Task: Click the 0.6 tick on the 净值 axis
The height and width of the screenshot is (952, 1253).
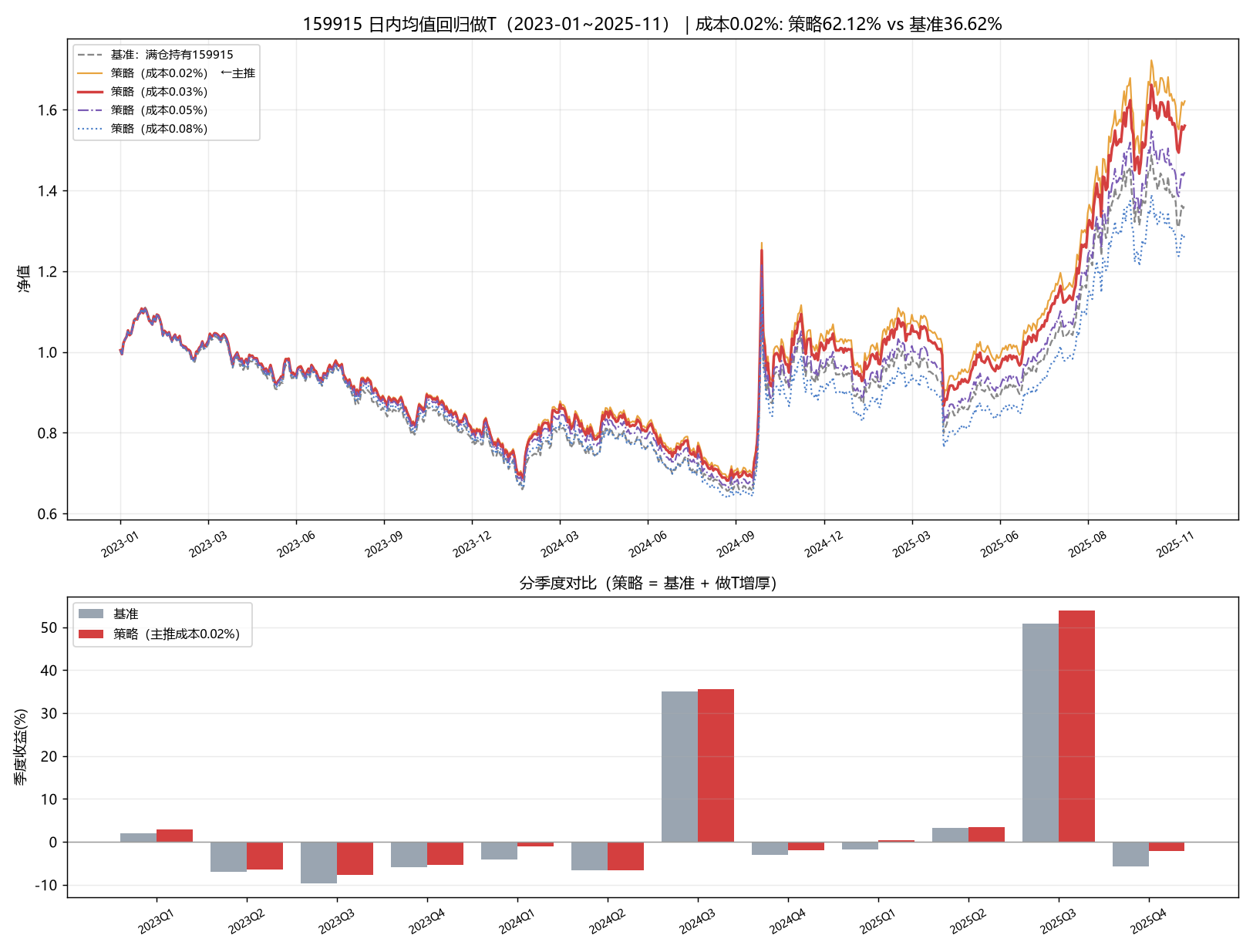Action: (47, 514)
